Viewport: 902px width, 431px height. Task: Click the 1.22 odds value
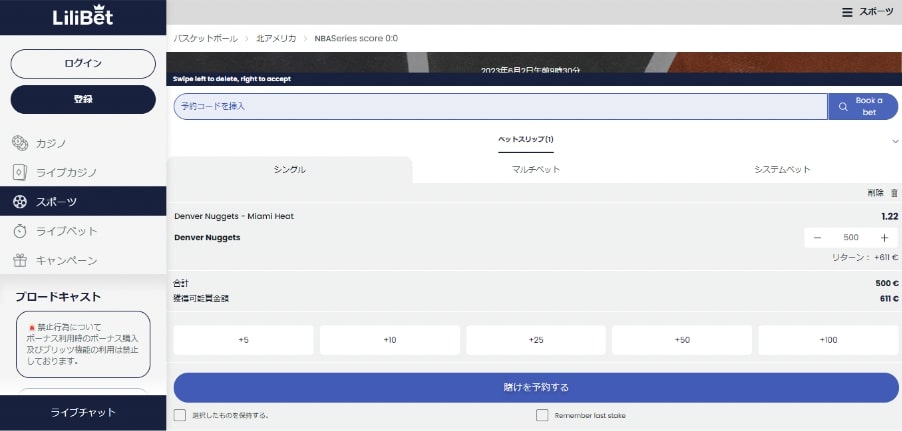(x=889, y=216)
